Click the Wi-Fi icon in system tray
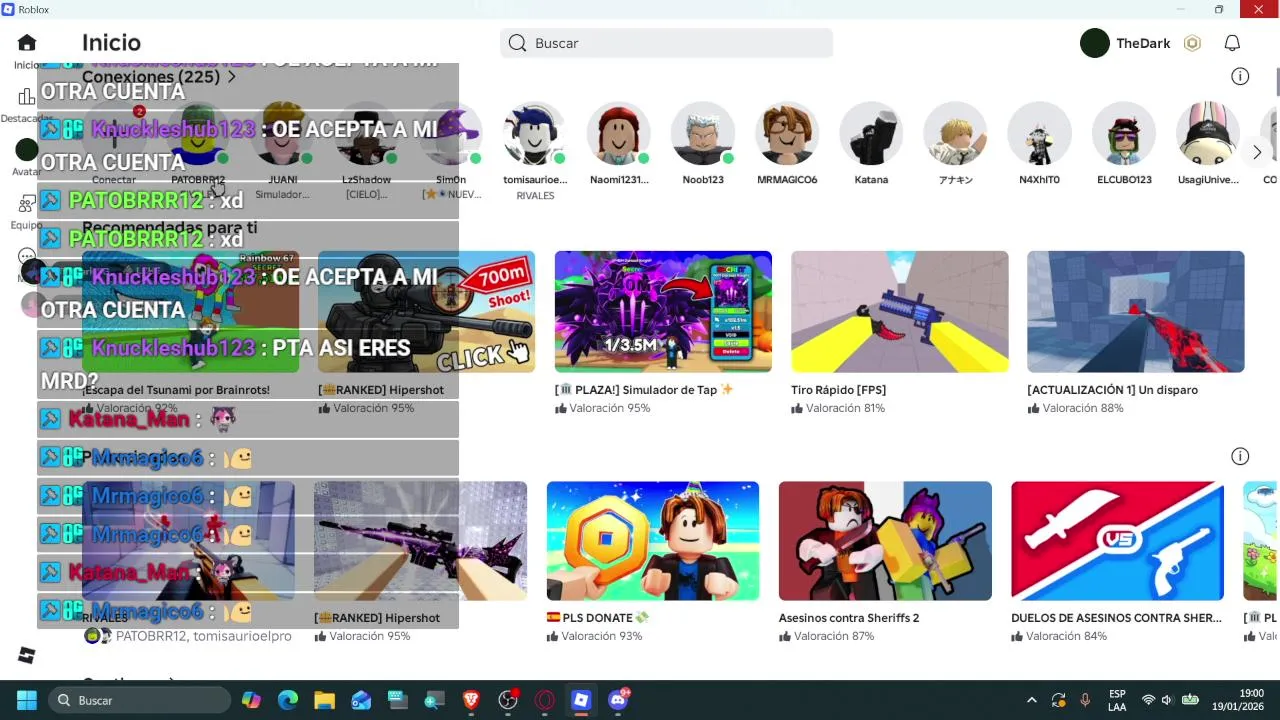 coord(1148,700)
